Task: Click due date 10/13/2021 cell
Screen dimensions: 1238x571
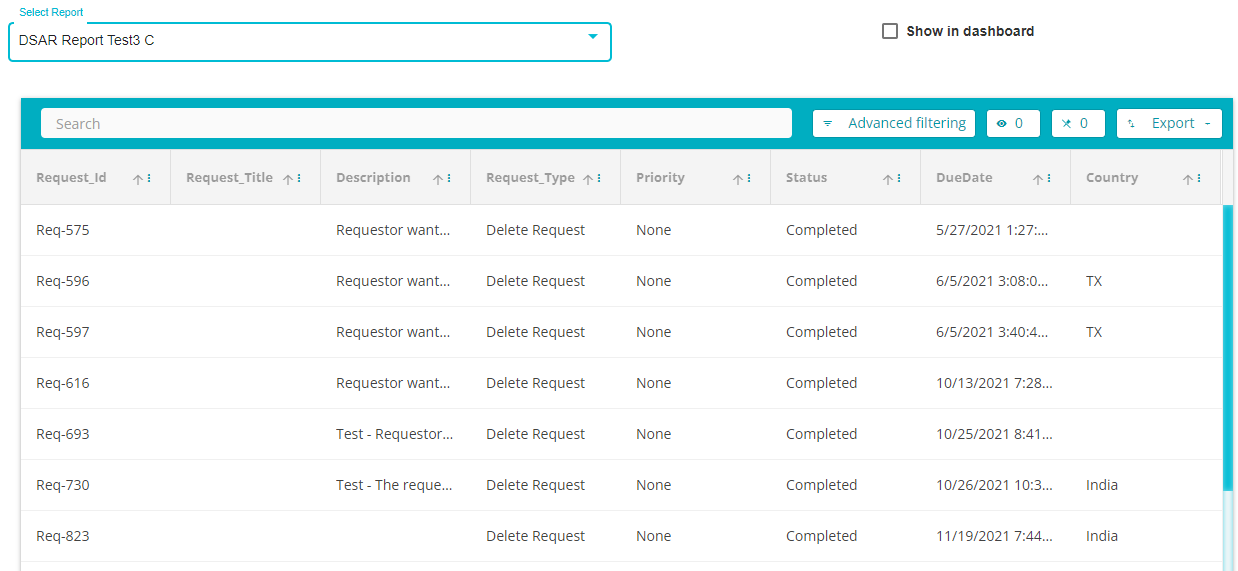Action: pos(995,383)
